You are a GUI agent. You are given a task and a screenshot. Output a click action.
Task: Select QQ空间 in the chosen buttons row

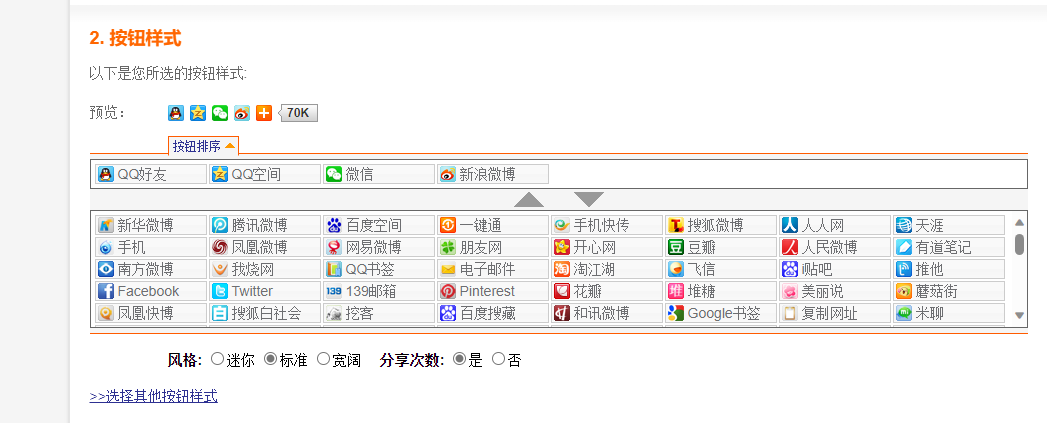coord(265,174)
